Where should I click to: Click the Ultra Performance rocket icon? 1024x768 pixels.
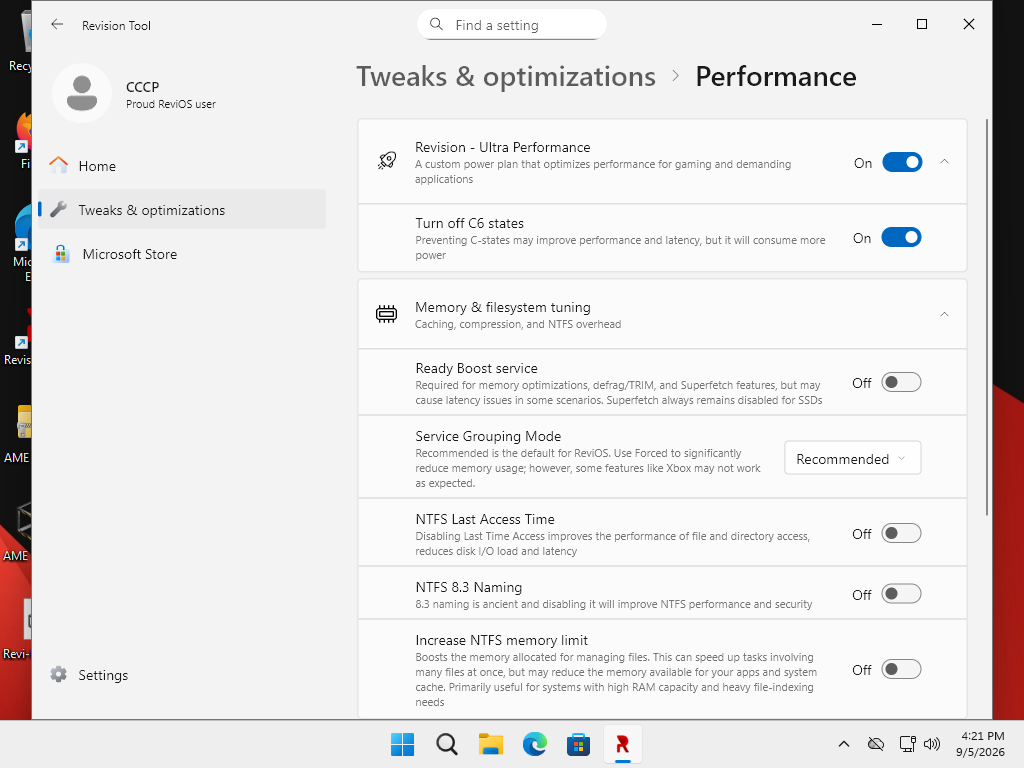click(387, 161)
